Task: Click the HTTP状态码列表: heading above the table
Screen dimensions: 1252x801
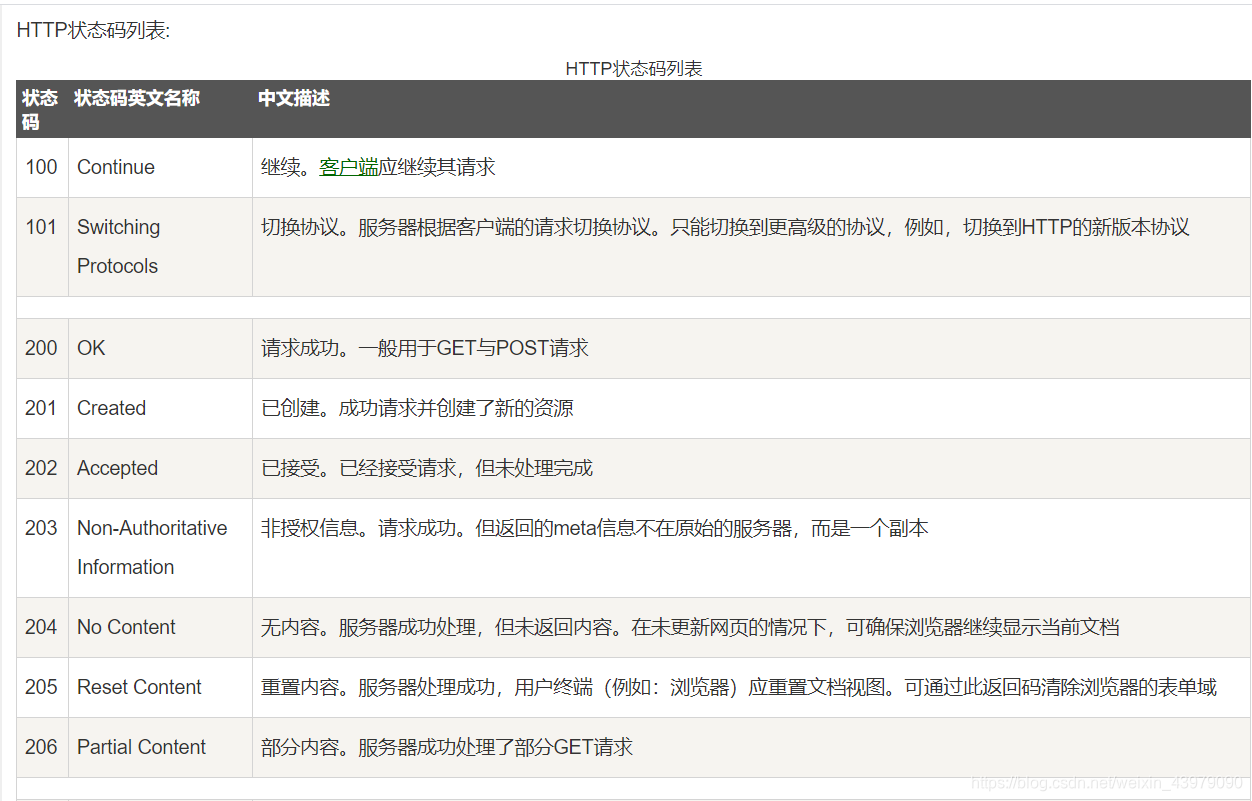Action: tap(94, 30)
